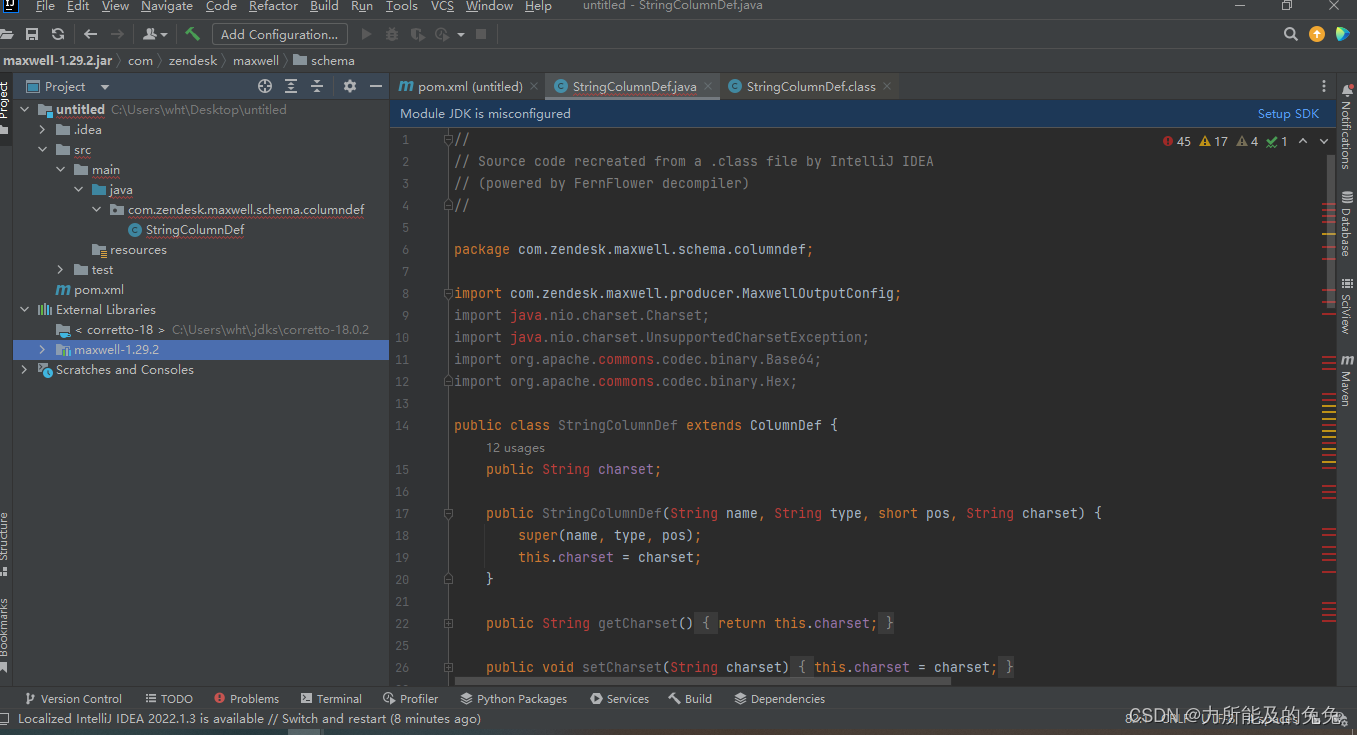The width and height of the screenshot is (1357, 735).
Task: Open the File menu
Action: tap(45, 7)
